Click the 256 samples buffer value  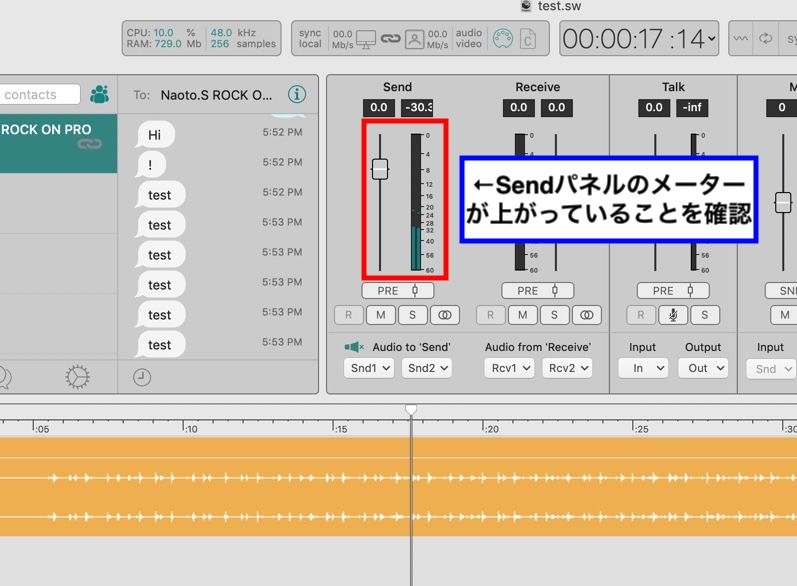coord(220,44)
